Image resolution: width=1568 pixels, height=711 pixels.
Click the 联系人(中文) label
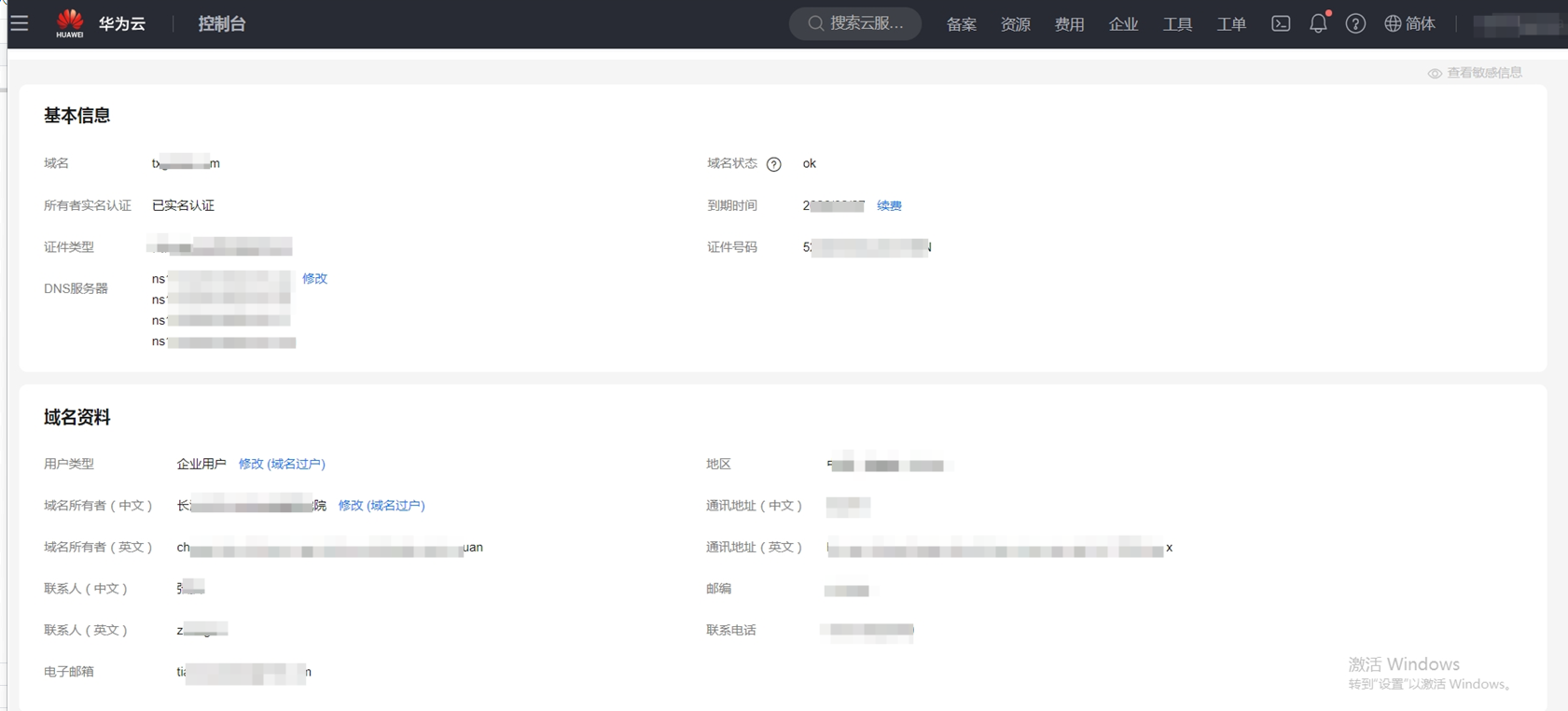click(86, 589)
